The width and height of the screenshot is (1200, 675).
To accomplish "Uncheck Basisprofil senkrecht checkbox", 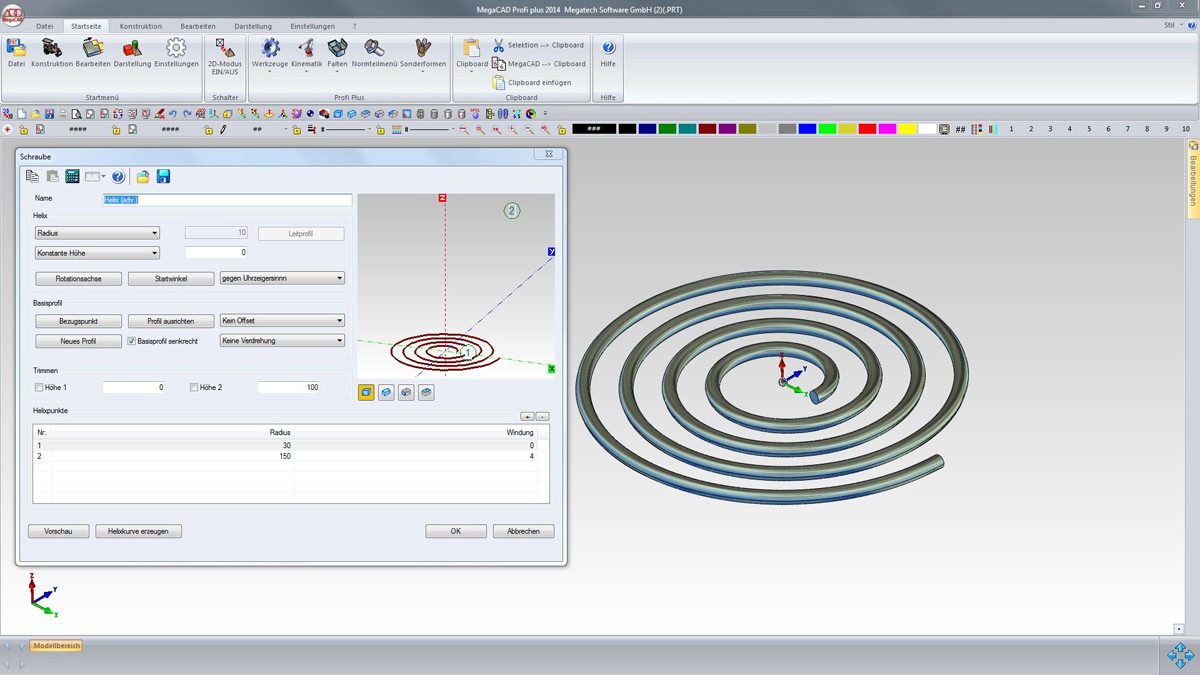I will [131, 341].
